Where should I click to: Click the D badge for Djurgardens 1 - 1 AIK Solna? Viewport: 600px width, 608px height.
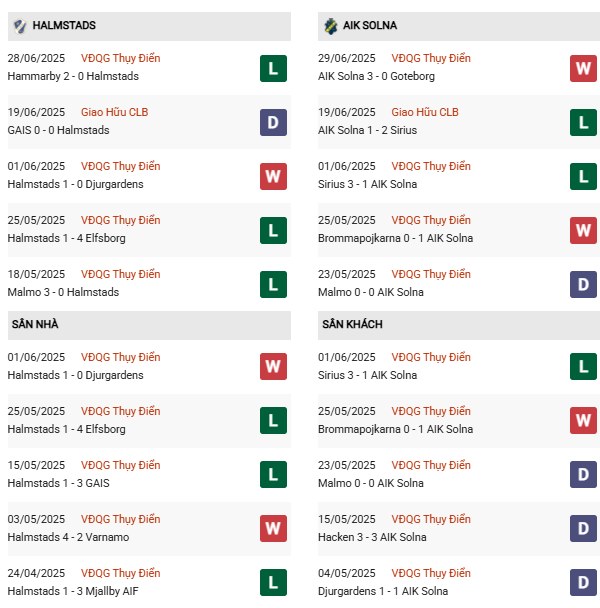pos(583,583)
